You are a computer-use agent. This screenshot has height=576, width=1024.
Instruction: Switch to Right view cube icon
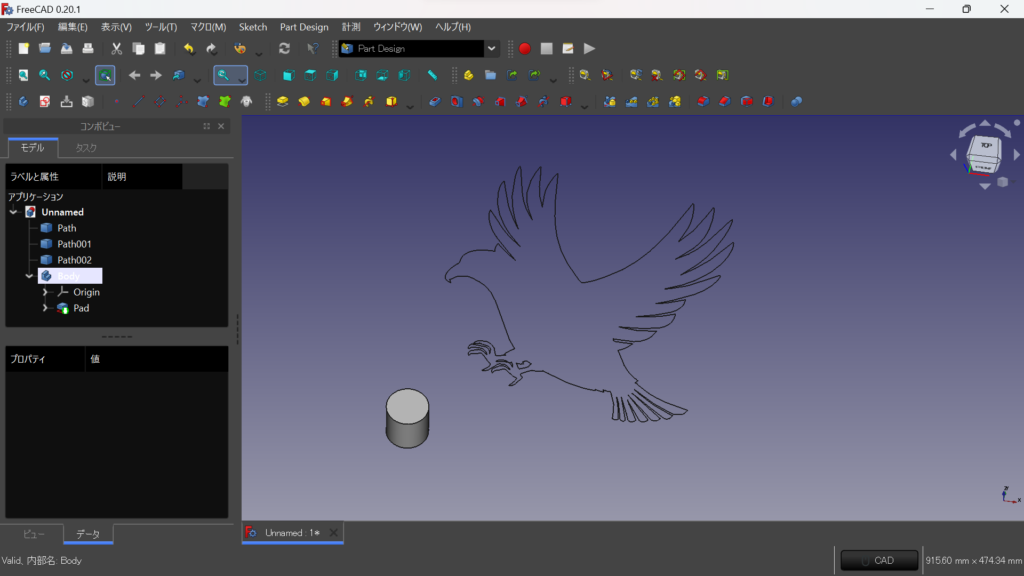pyautogui.click(x=332, y=76)
